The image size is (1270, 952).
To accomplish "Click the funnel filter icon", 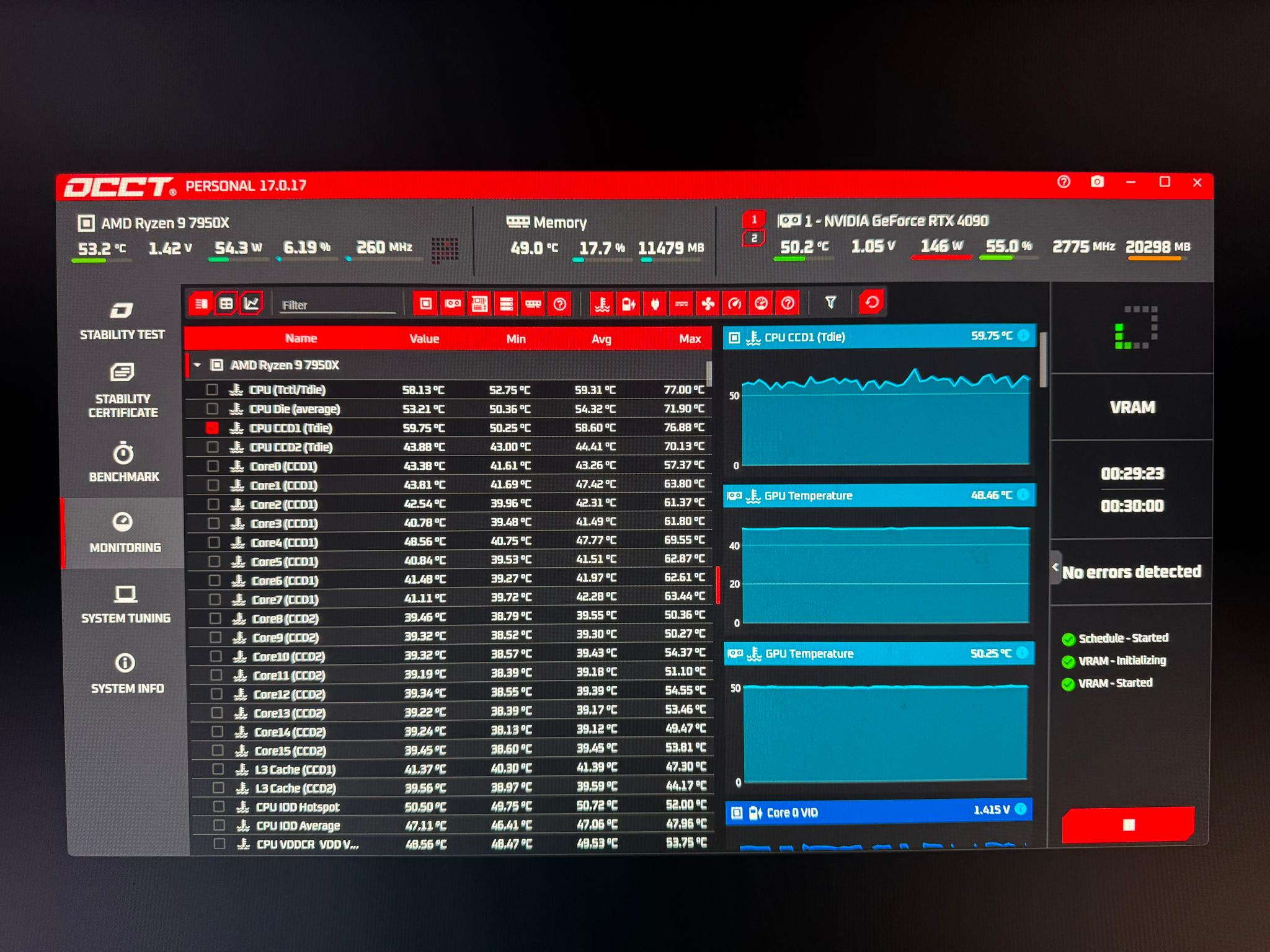I will pyautogui.click(x=830, y=302).
